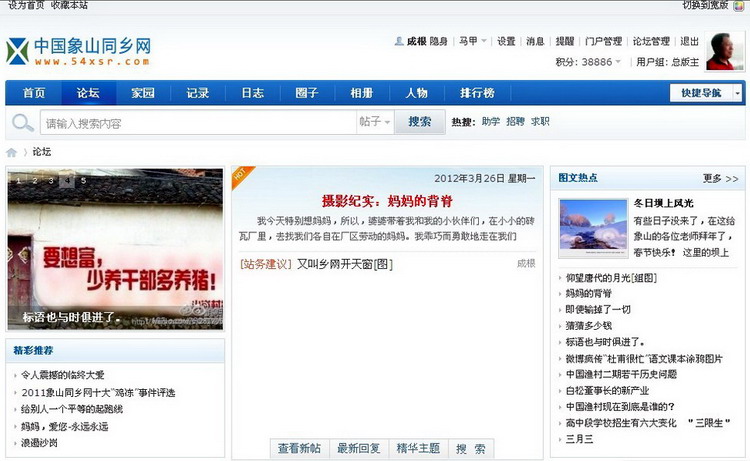Select slideshow indicator number 1
This screenshot has width=750, height=461.
pyautogui.click(x=19, y=181)
